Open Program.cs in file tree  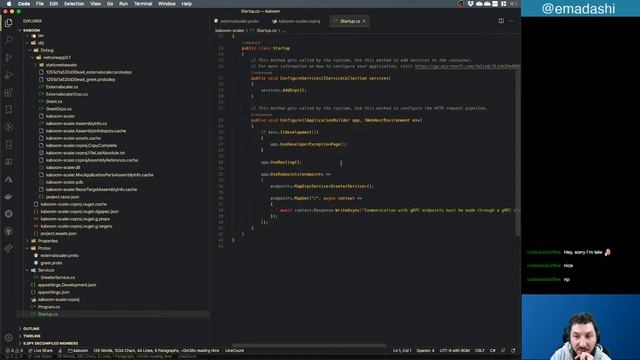coord(49,307)
